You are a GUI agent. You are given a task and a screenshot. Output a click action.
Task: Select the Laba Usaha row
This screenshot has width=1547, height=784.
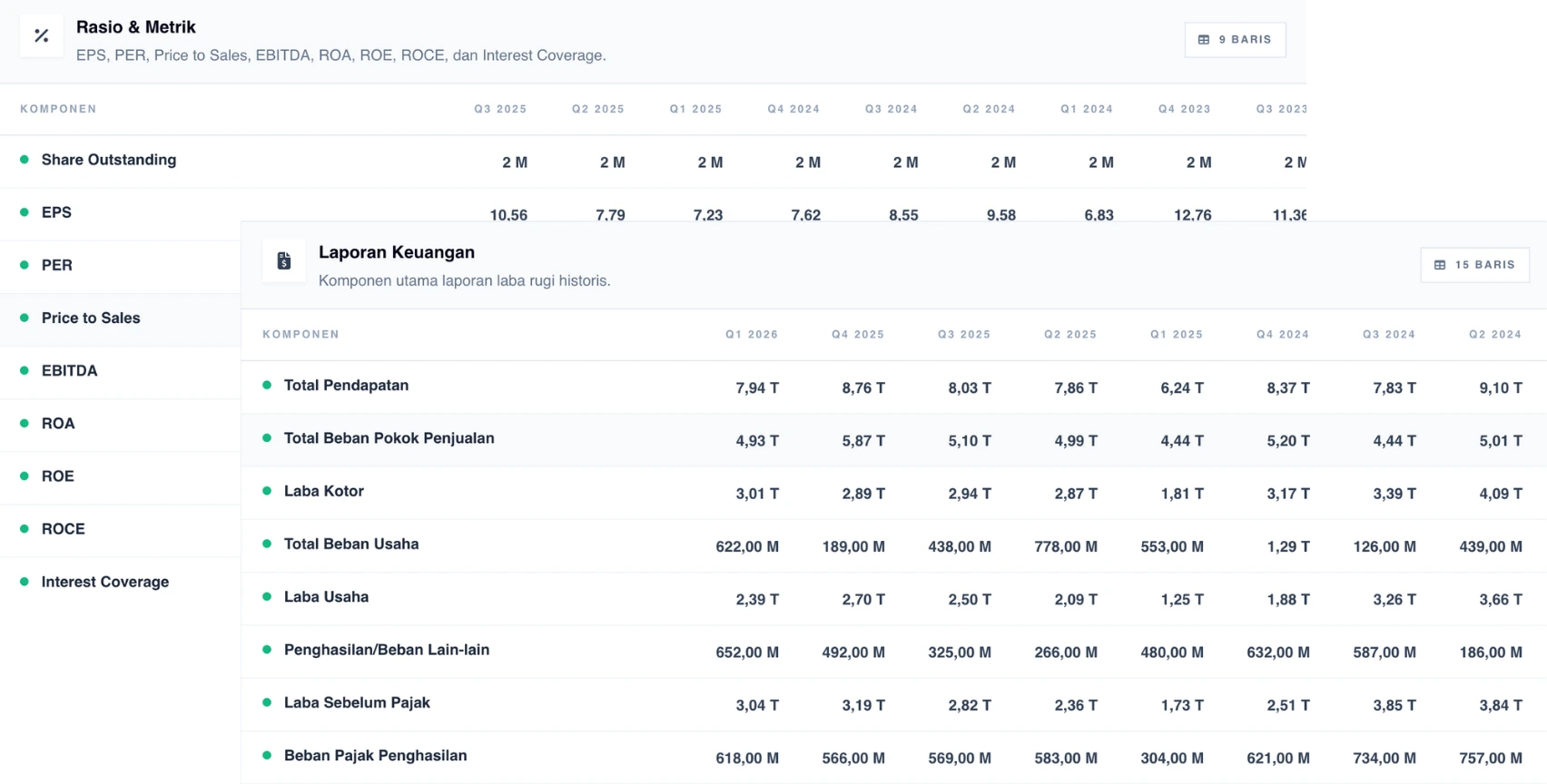pyautogui.click(x=894, y=599)
